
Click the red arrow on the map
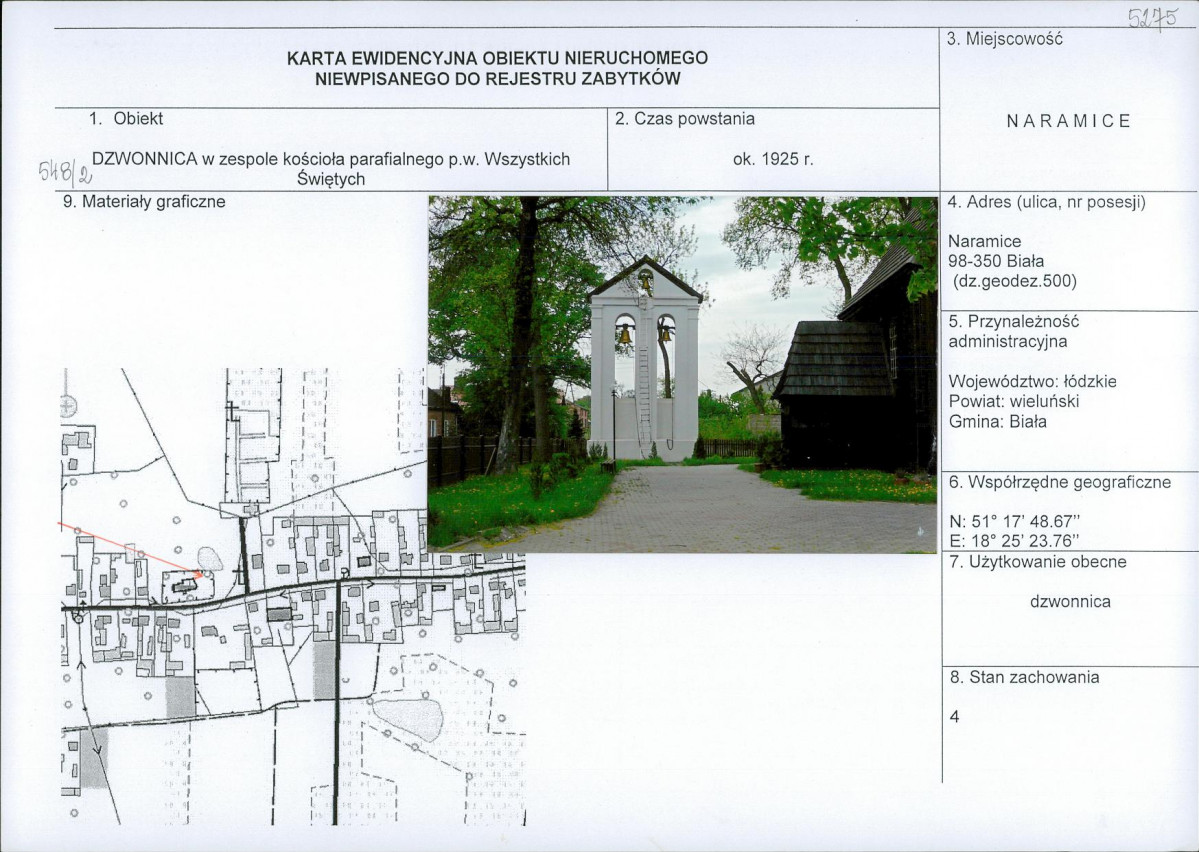pos(131,548)
